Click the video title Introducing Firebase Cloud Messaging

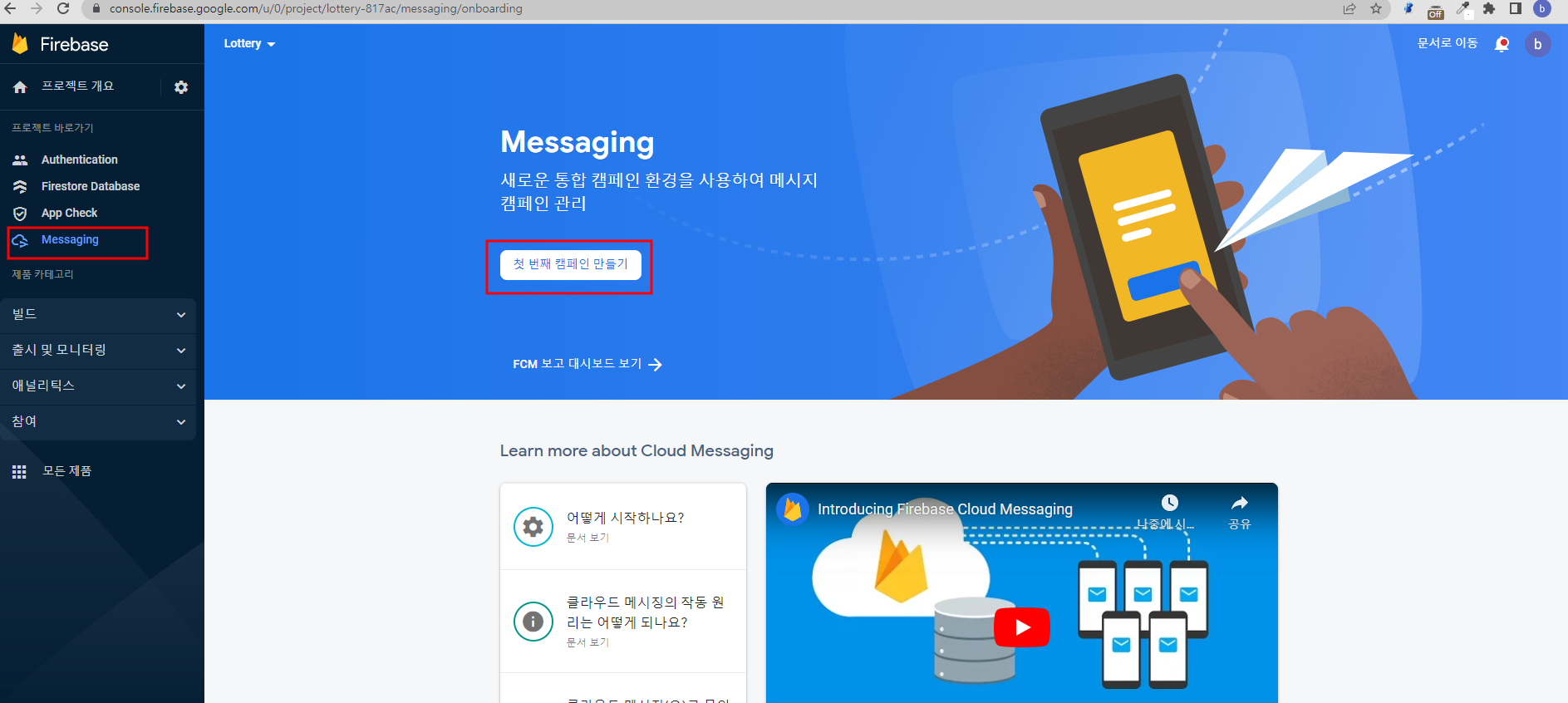tap(945, 509)
